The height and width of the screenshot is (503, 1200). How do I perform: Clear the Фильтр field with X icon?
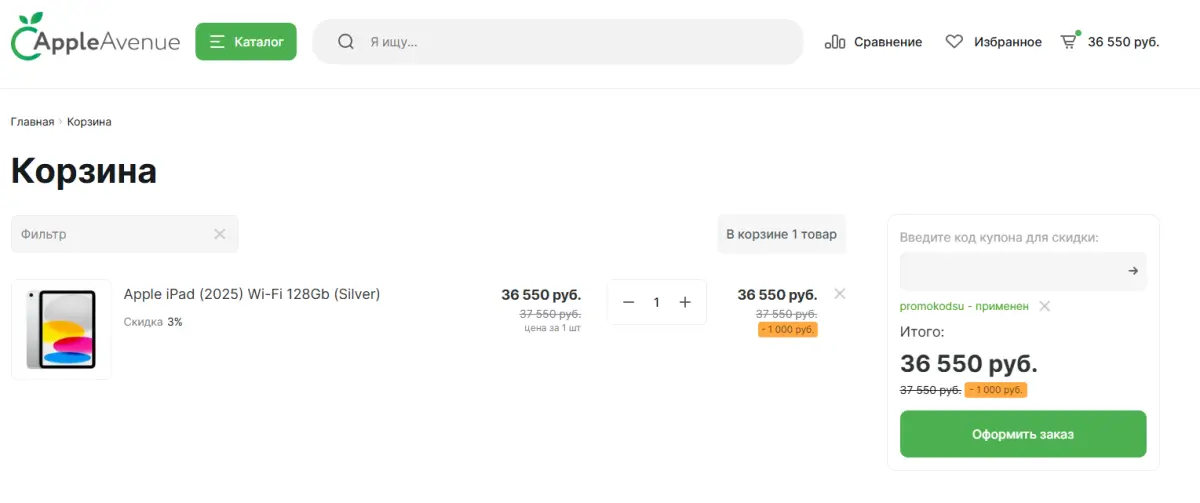tap(220, 234)
